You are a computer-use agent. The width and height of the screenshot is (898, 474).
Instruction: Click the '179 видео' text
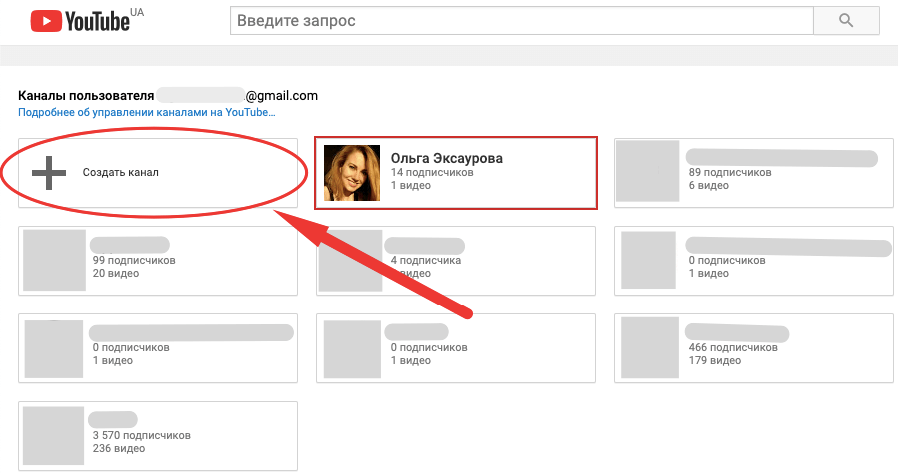pyautogui.click(x=715, y=361)
